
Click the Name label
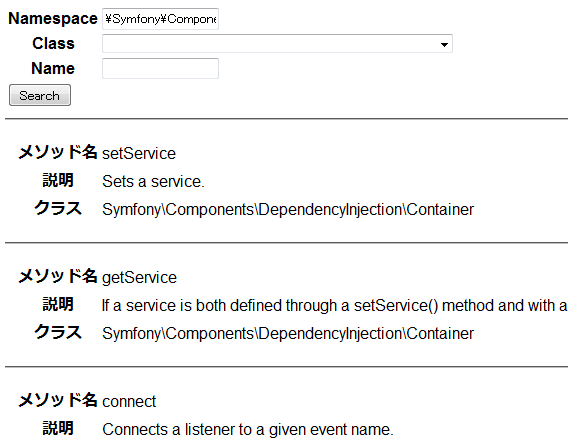point(53,68)
